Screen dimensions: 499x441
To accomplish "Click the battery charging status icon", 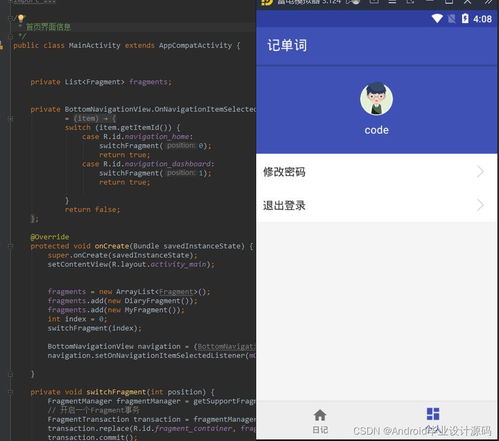I will tap(465, 18).
